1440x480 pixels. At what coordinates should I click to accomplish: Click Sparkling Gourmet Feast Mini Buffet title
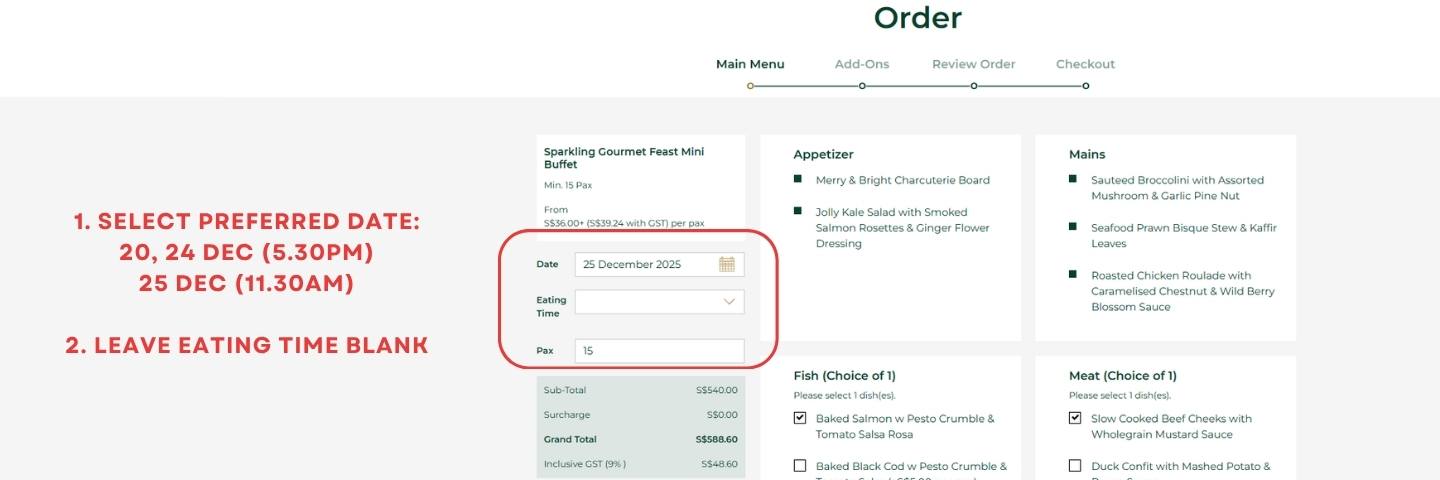coord(624,158)
